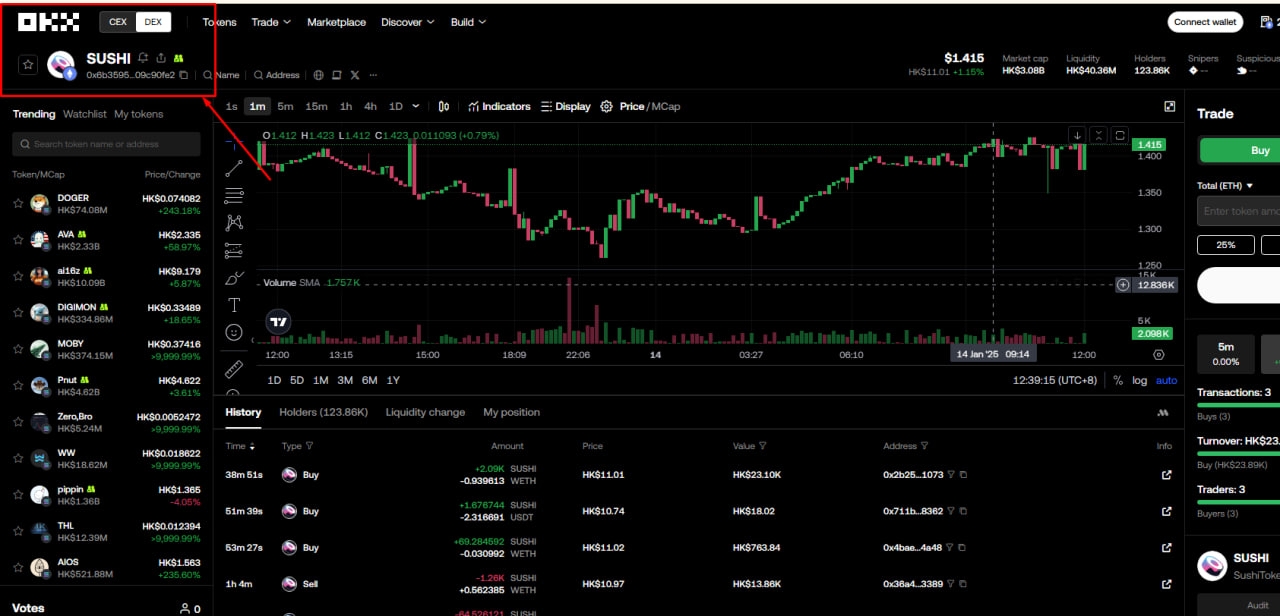Open more timeframe options chevron

pyautogui.click(x=416, y=106)
